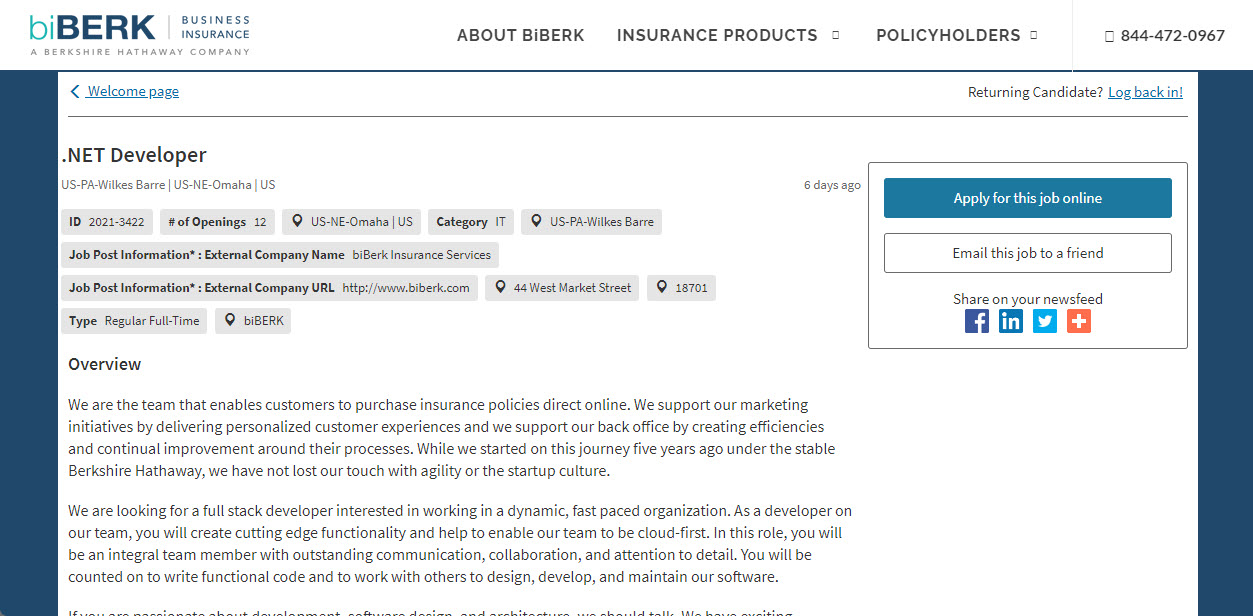Call the 844-472-0967 phone number

[x=1173, y=36]
